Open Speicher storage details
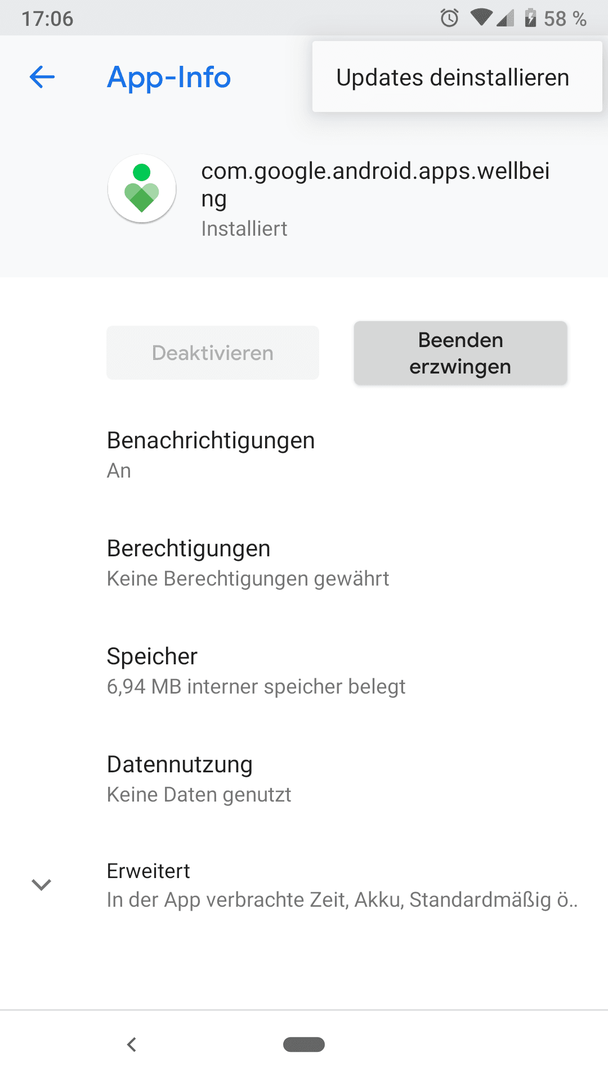This screenshot has width=608, height=1080. click(x=304, y=672)
